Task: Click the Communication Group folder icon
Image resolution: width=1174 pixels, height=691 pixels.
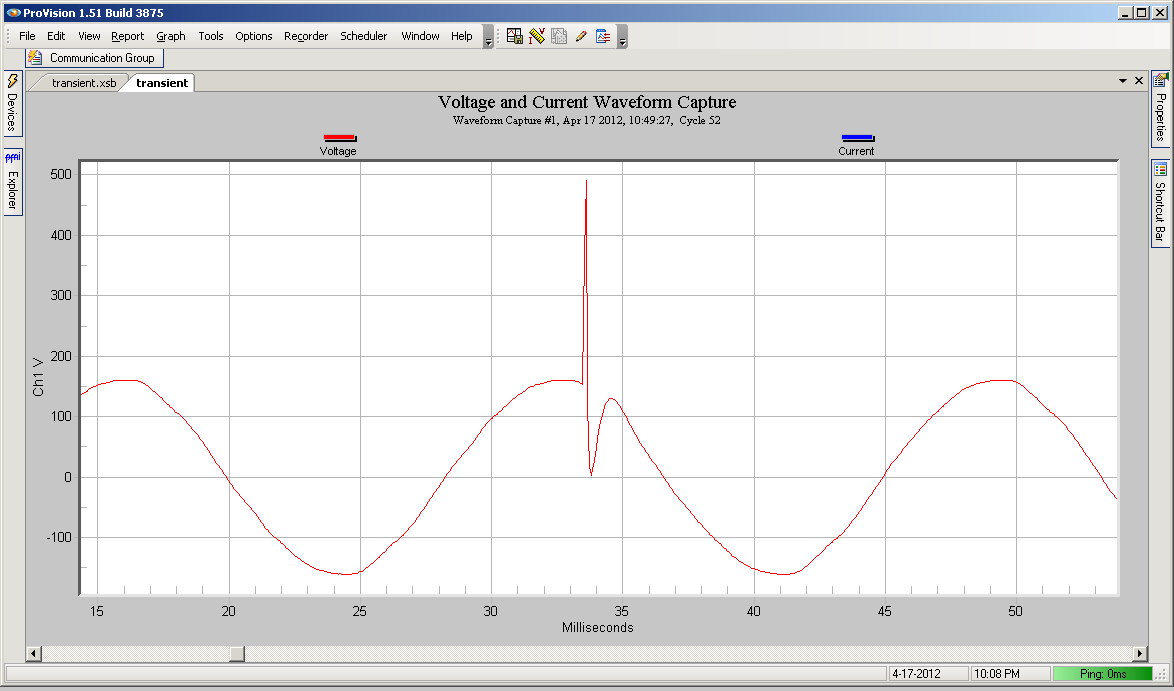Action: pos(34,58)
